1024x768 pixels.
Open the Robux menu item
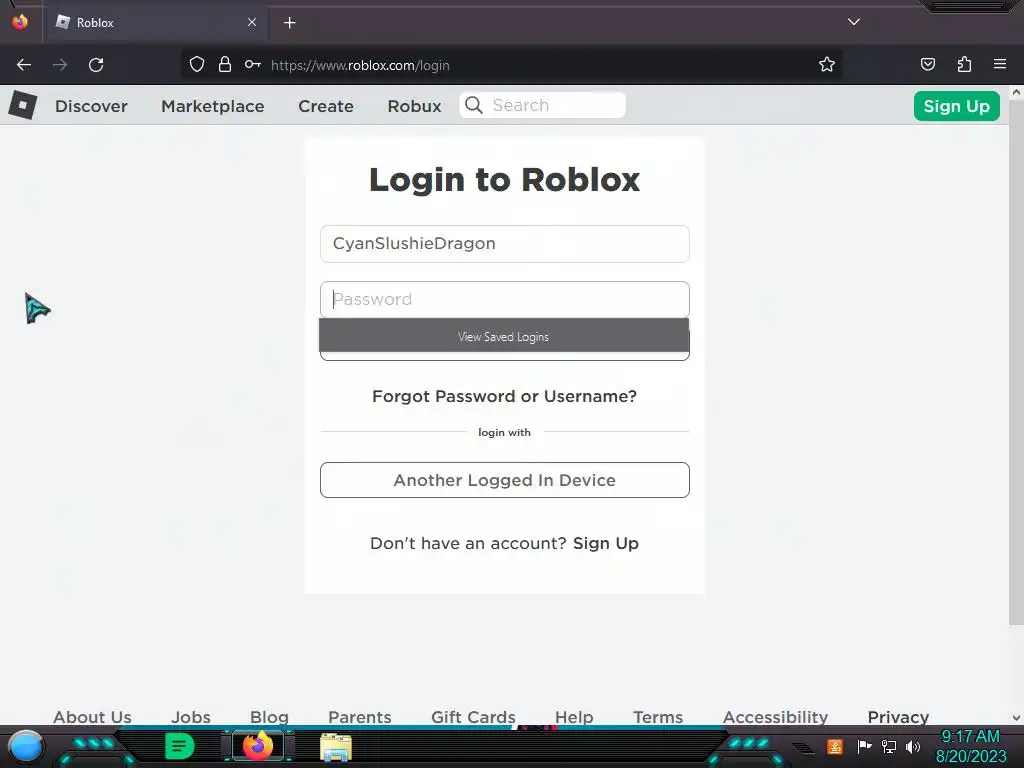click(x=414, y=106)
